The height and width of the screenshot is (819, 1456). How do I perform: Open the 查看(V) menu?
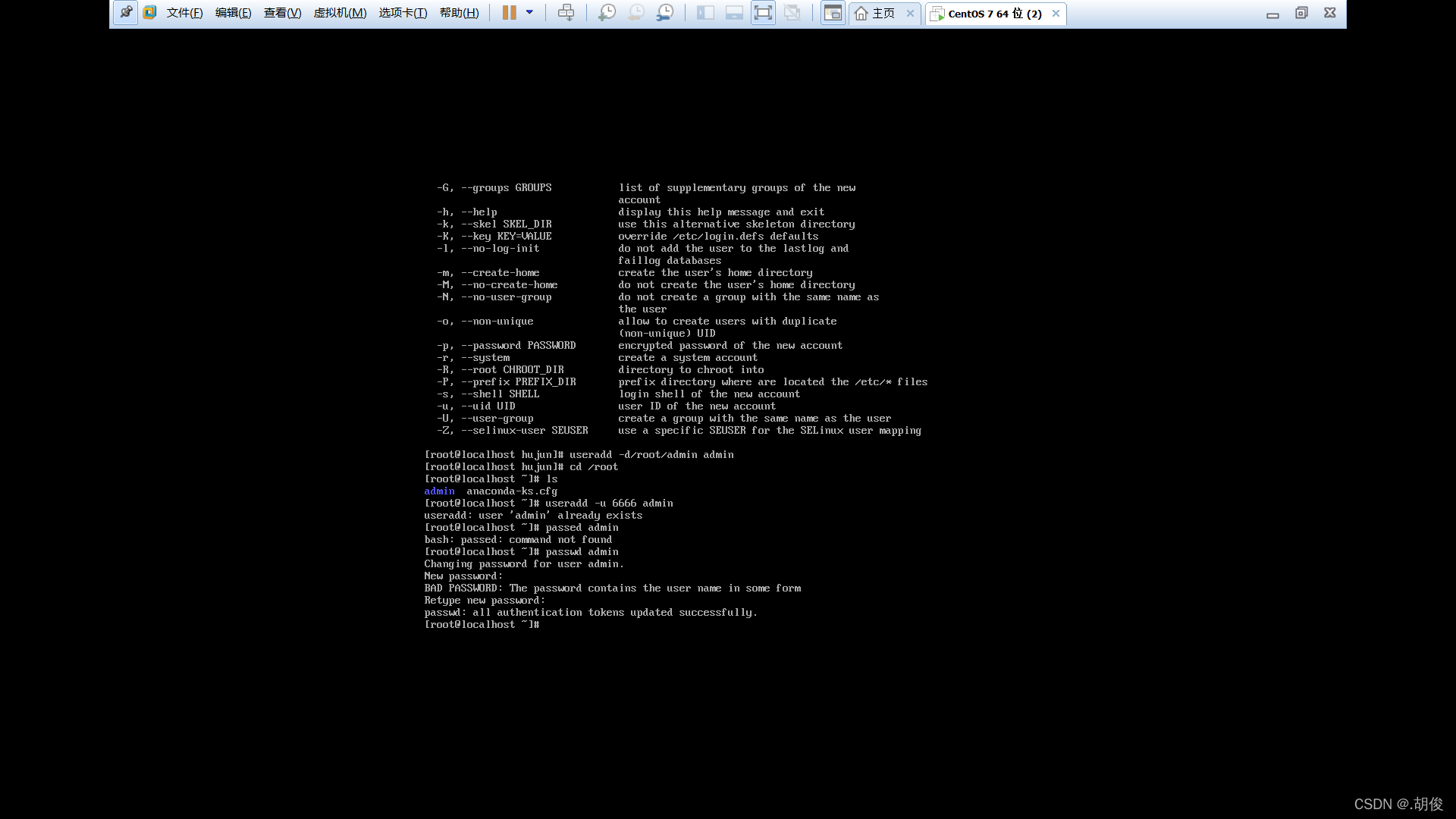click(282, 13)
